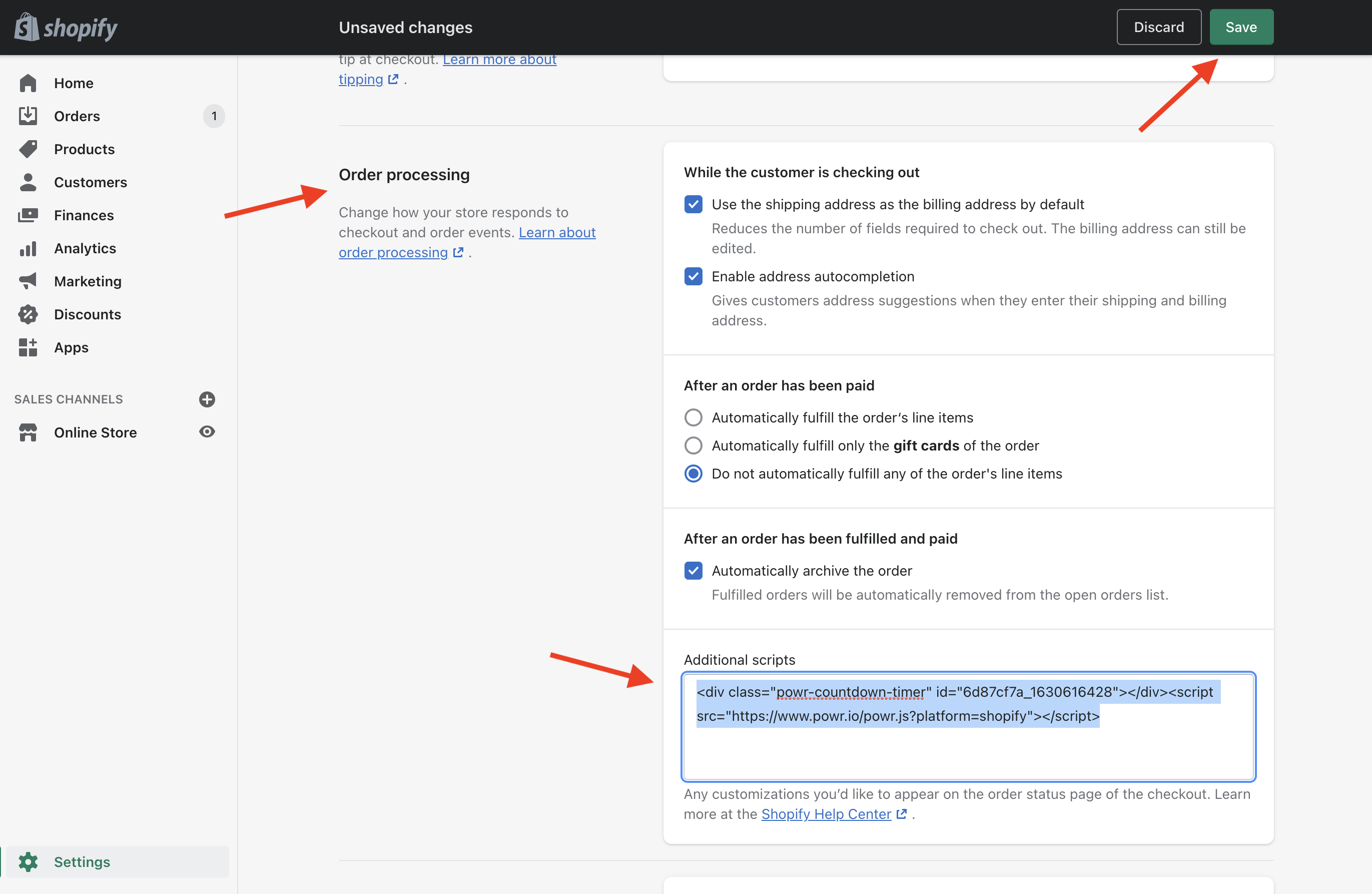Click inside the Additional scripts text area
Screen dimensions: 1372x894
click(x=969, y=726)
